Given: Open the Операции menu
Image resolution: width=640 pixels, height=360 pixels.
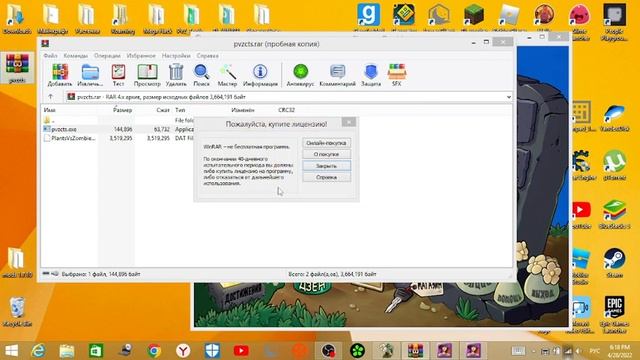Looking at the screenshot, I should (107, 56).
